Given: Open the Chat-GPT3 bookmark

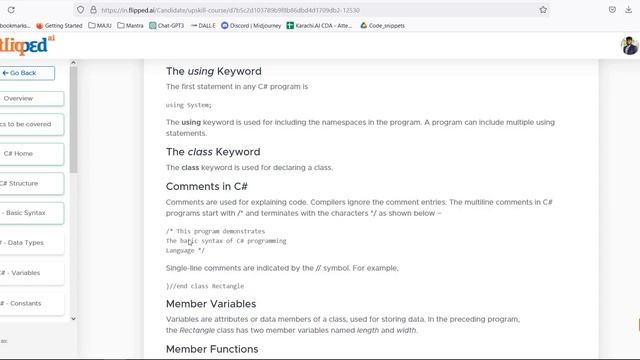Looking at the screenshot, I should pos(167,25).
